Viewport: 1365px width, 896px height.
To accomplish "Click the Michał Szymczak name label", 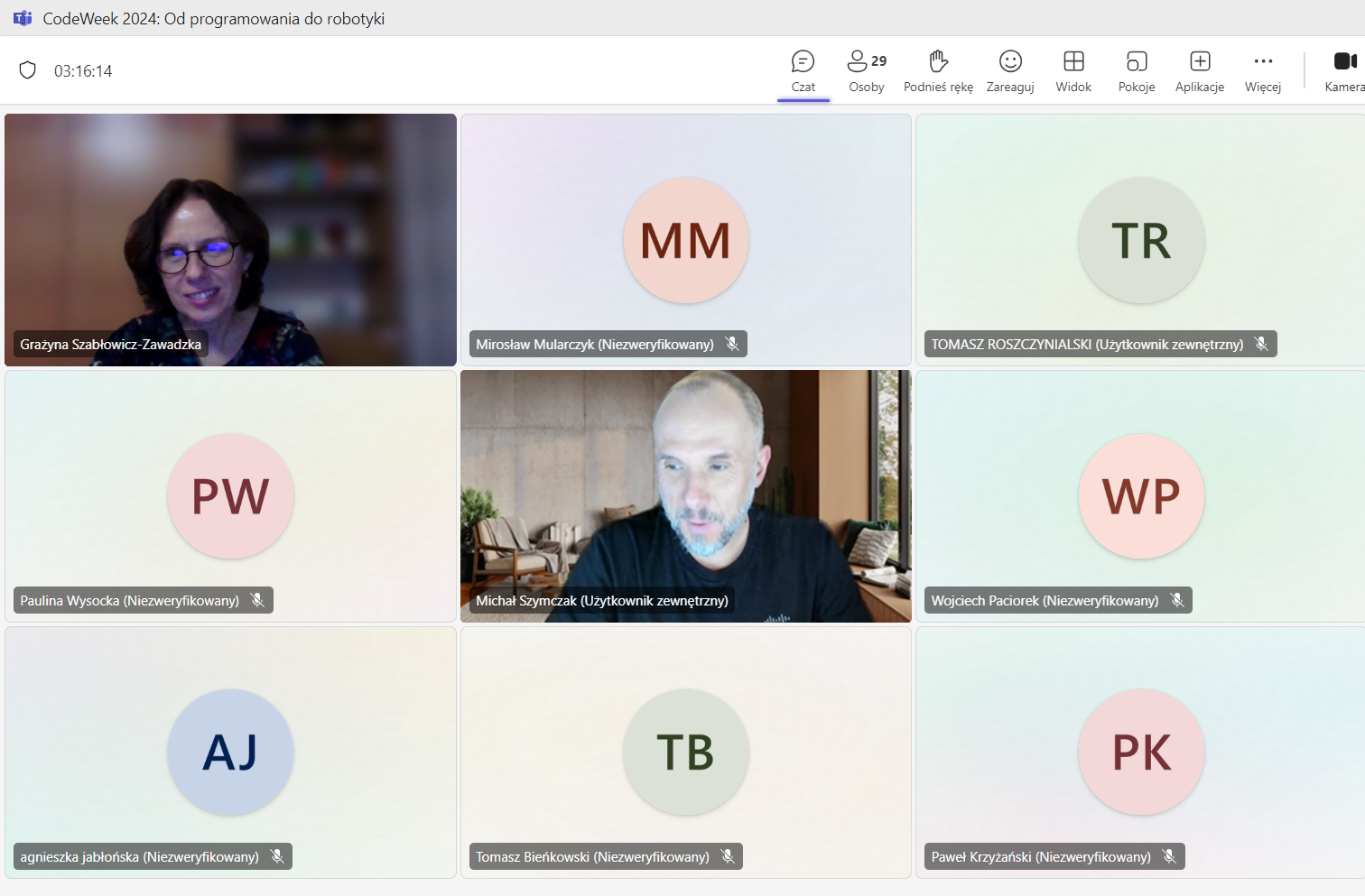I will [x=602, y=601].
